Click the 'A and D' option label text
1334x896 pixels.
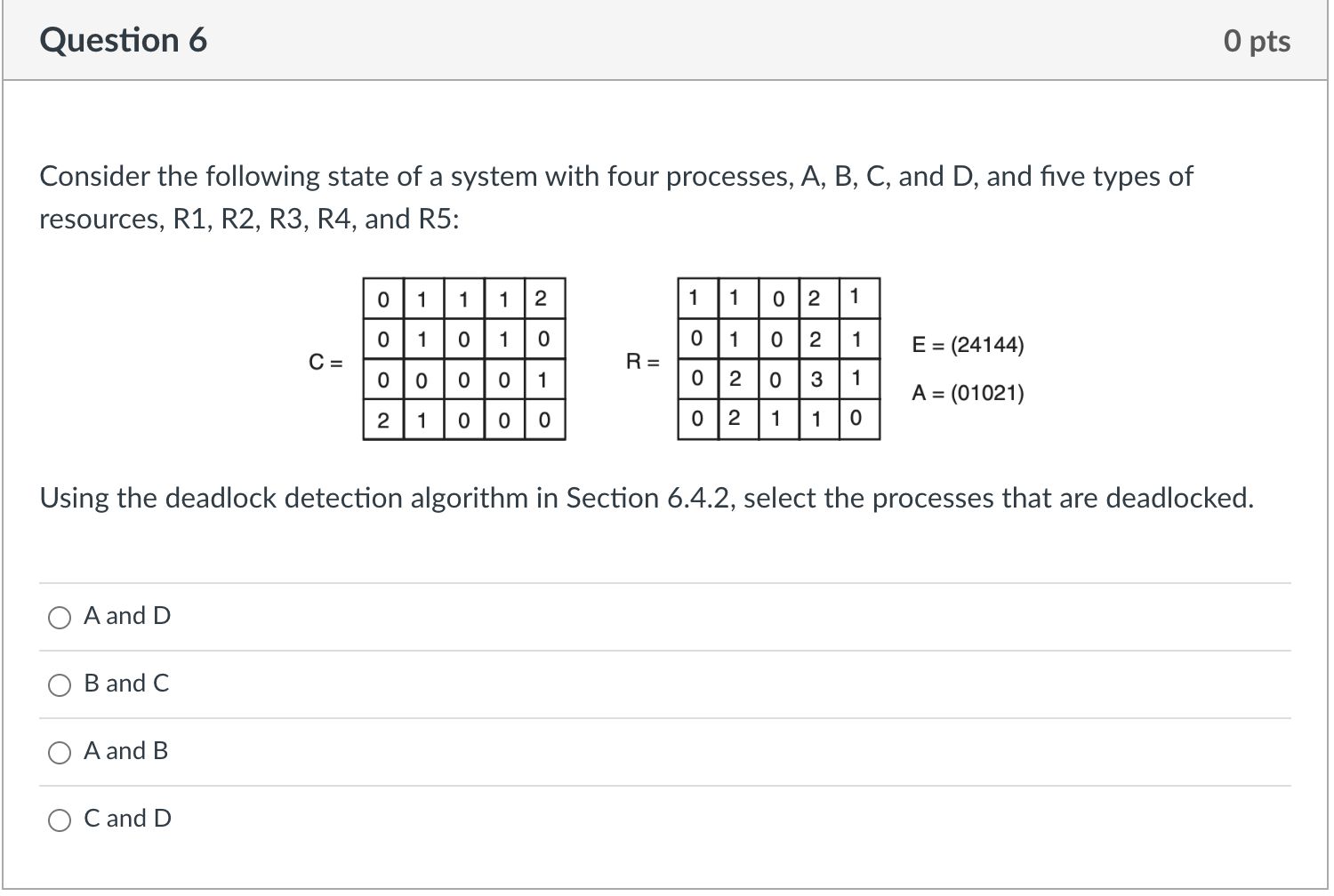[127, 616]
